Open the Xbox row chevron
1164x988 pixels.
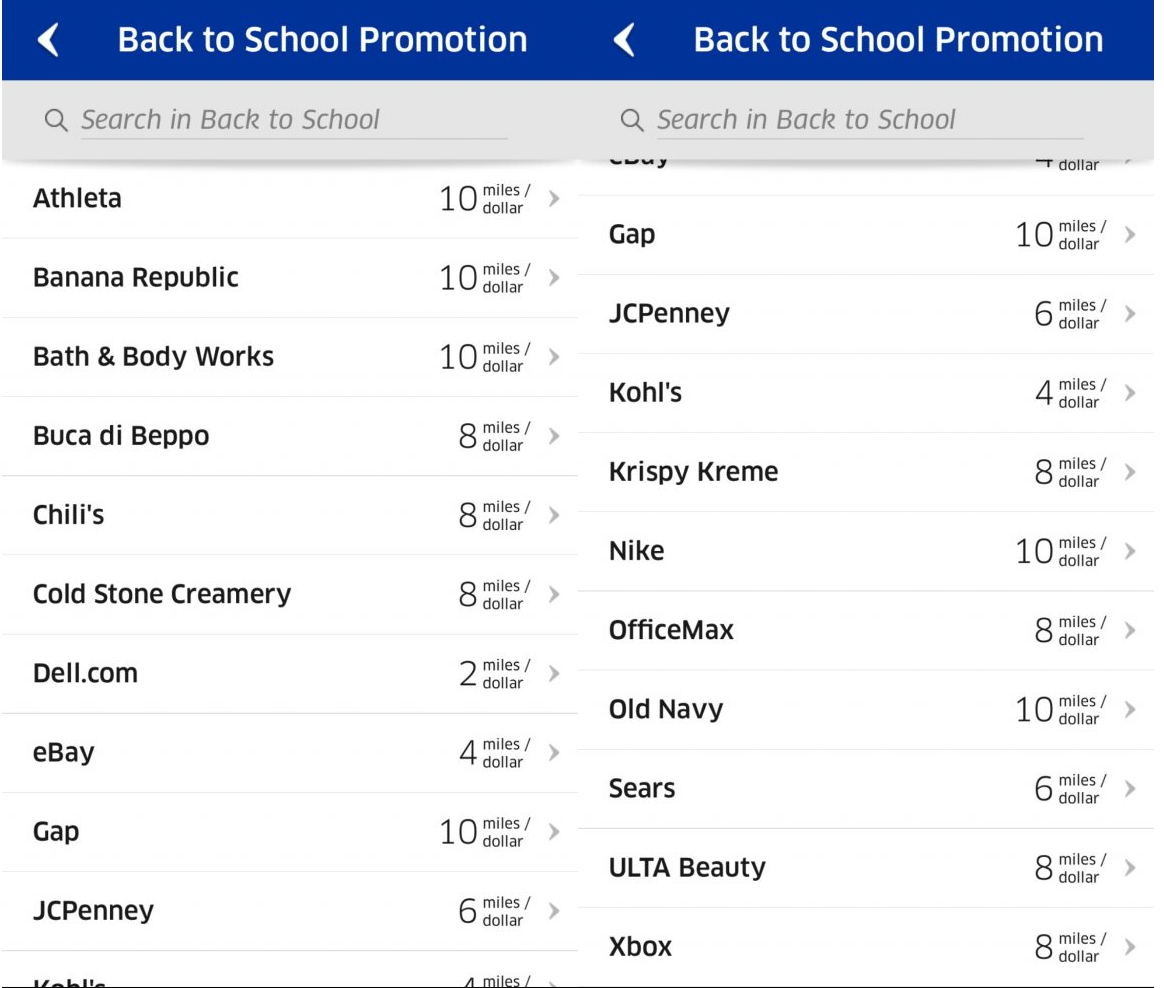point(1130,946)
